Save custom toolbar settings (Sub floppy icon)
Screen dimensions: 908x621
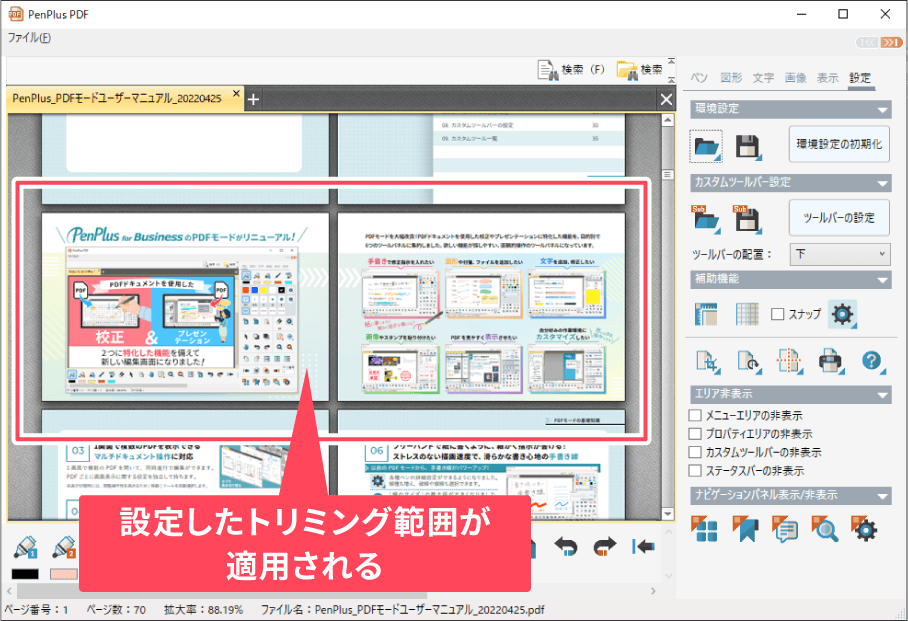(748, 219)
